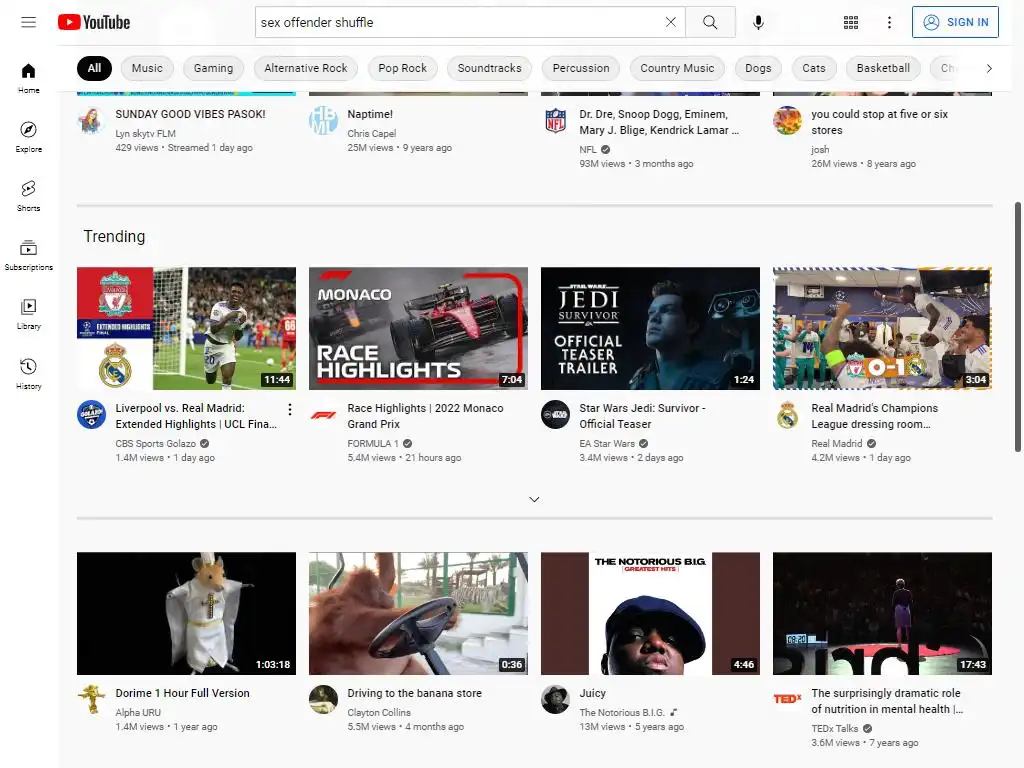Select the Basketball chip
This screenshot has height=768, width=1024.
[x=883, y=68]
